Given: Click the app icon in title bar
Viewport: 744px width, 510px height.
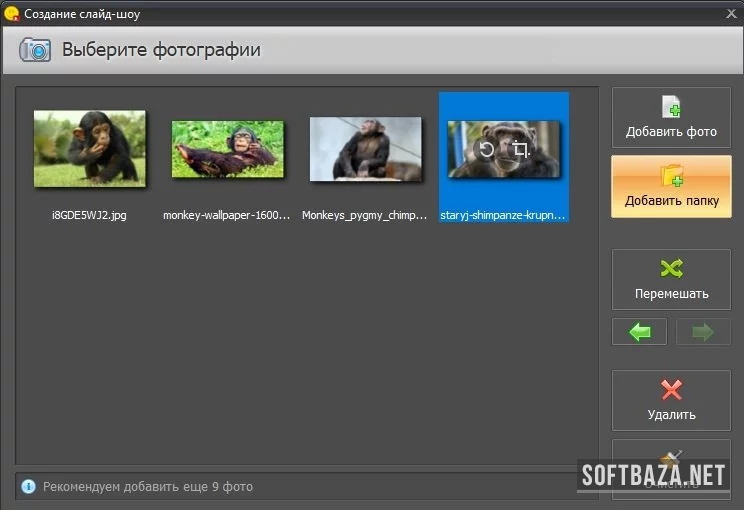Looking at the screenshot, I should coord(12,13).
